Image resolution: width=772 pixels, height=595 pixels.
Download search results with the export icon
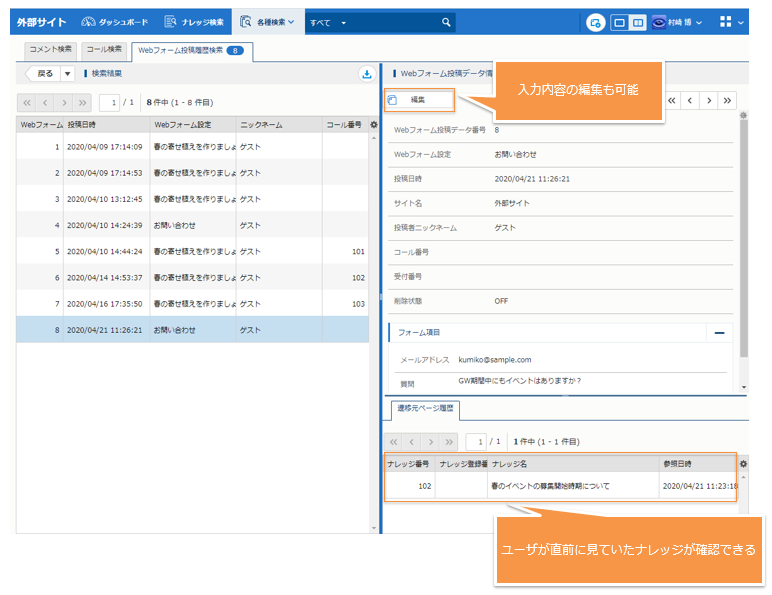click(366, 73)
